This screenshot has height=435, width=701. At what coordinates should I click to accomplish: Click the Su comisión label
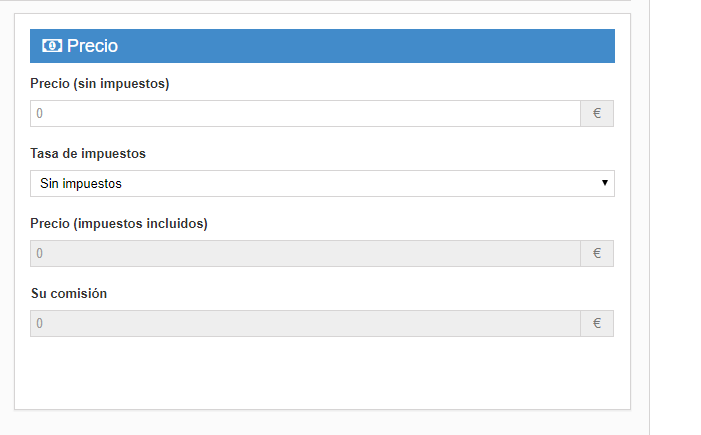[69, 294]
